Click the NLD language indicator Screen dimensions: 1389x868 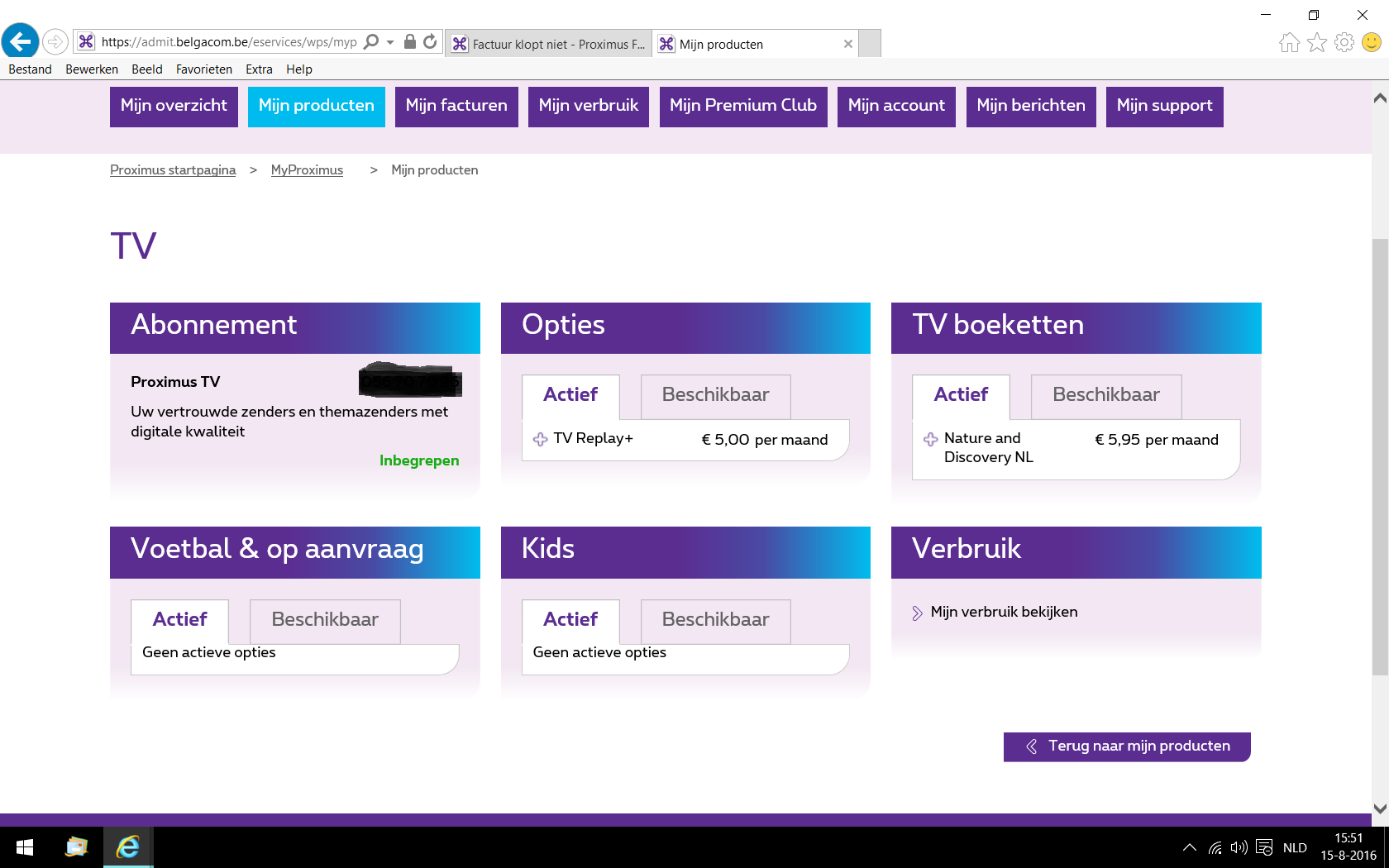[1295, 848]
